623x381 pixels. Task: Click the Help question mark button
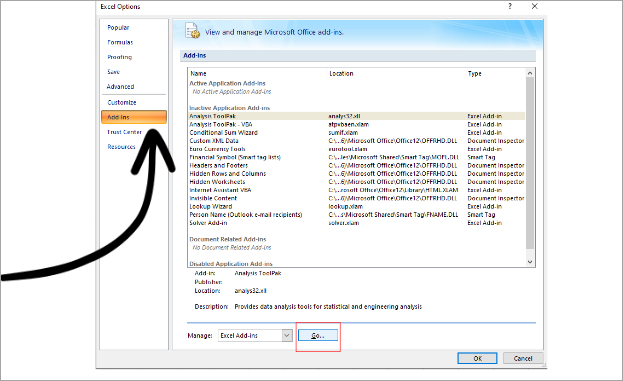click(x=510, y=6)
